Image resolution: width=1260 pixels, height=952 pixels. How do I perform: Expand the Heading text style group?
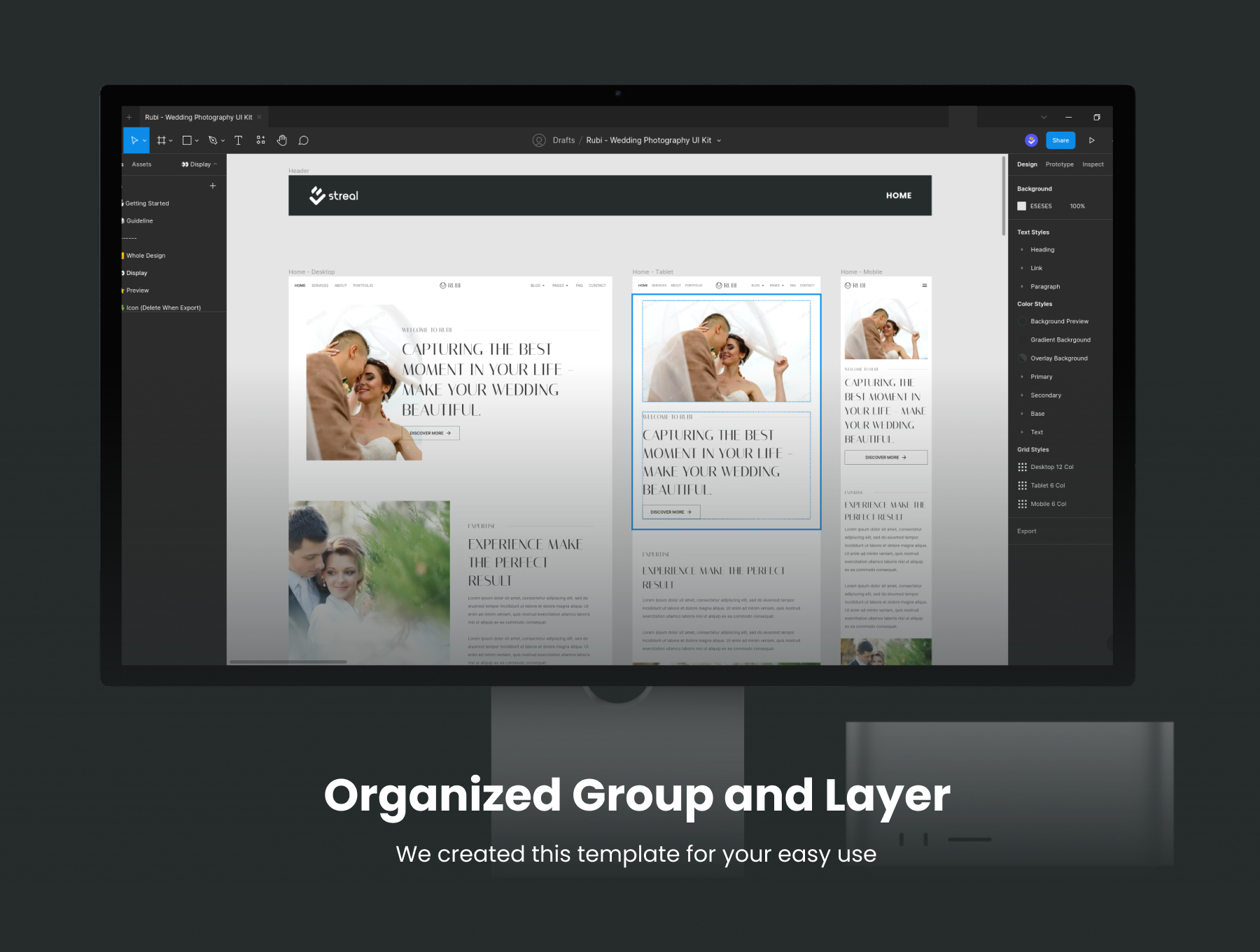(x=1022, y=250)
